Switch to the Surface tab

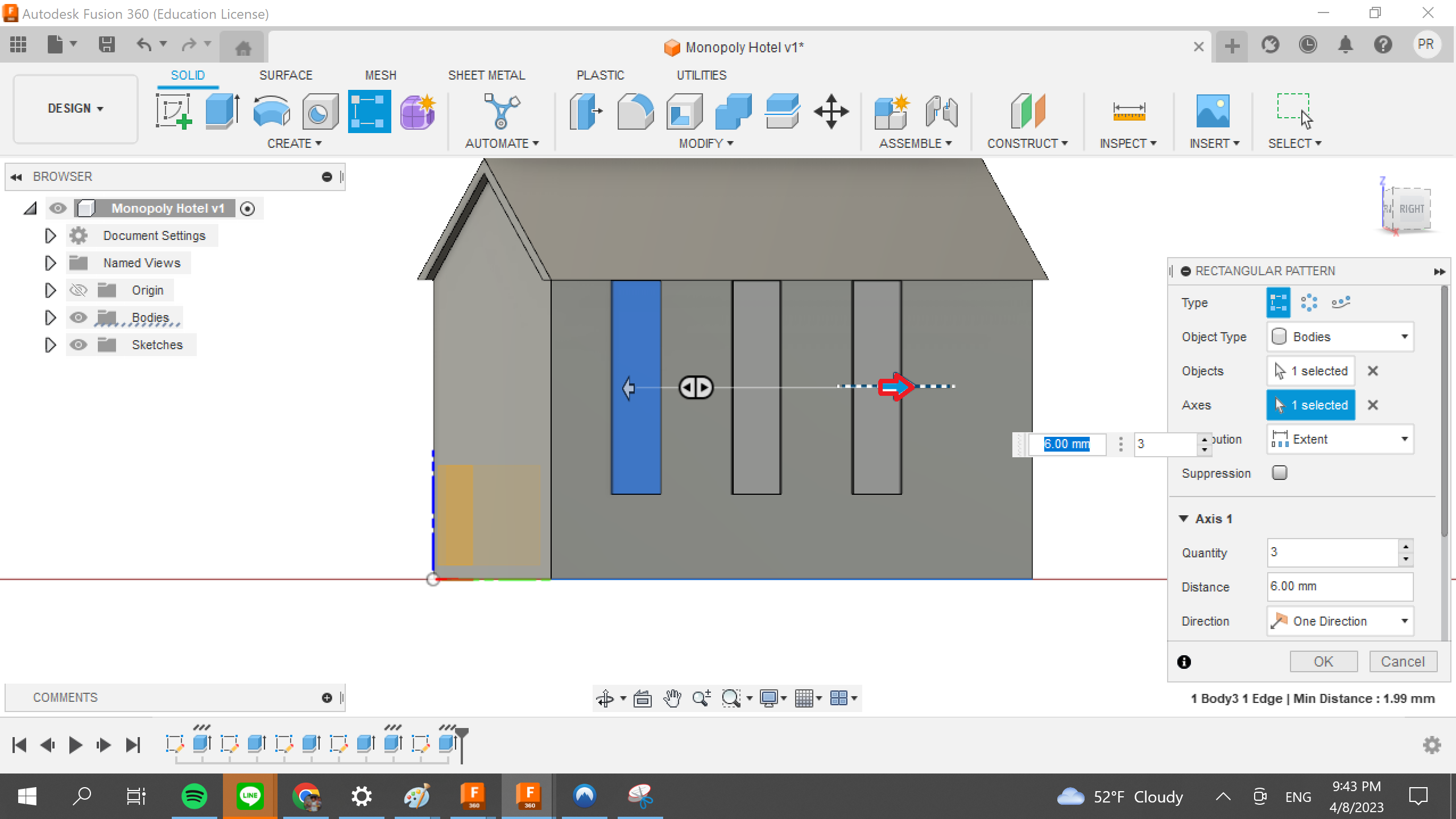tap(286, 75)
